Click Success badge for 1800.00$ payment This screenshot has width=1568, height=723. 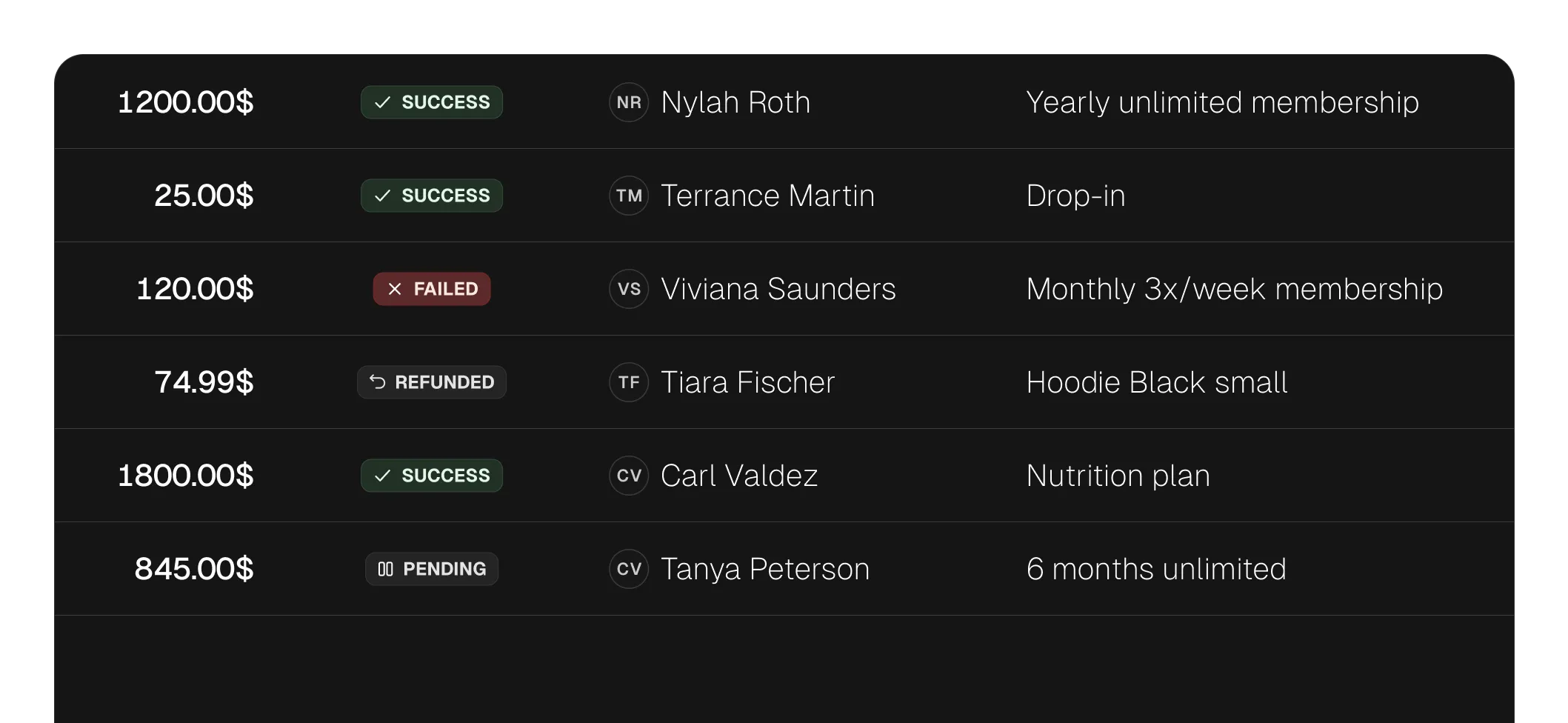coord(432,476)
